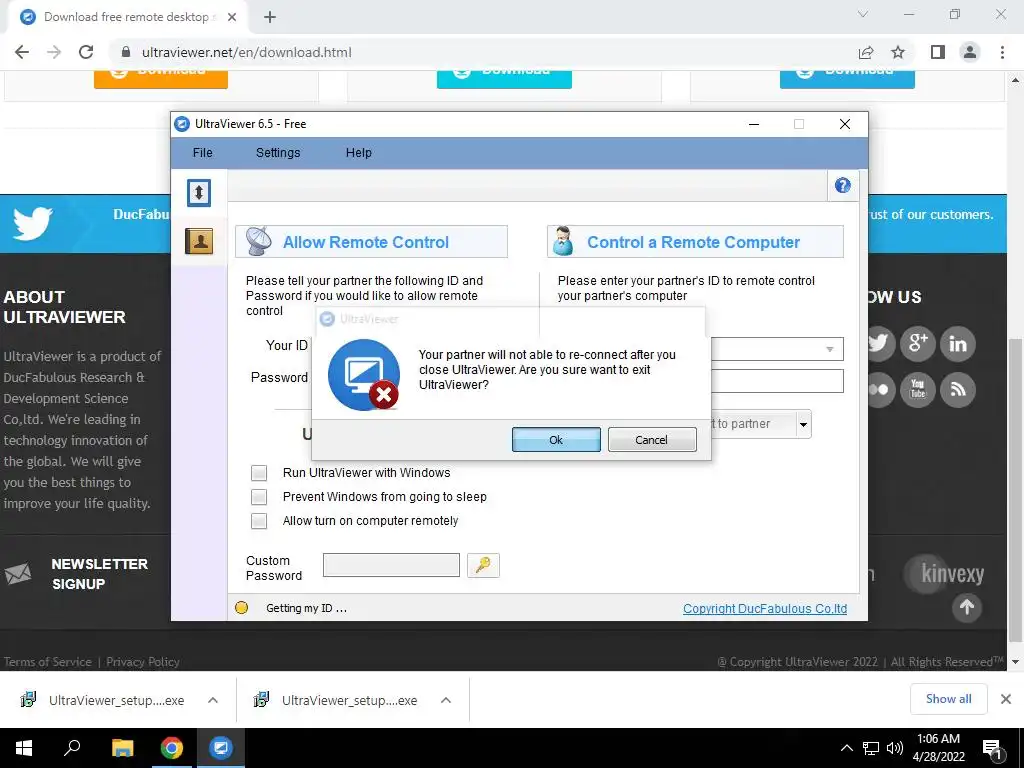Click the yellow status indicator icon
The height and width of the screenshot is (768, 1024).
pyautogui.click(x=242, y=608)
